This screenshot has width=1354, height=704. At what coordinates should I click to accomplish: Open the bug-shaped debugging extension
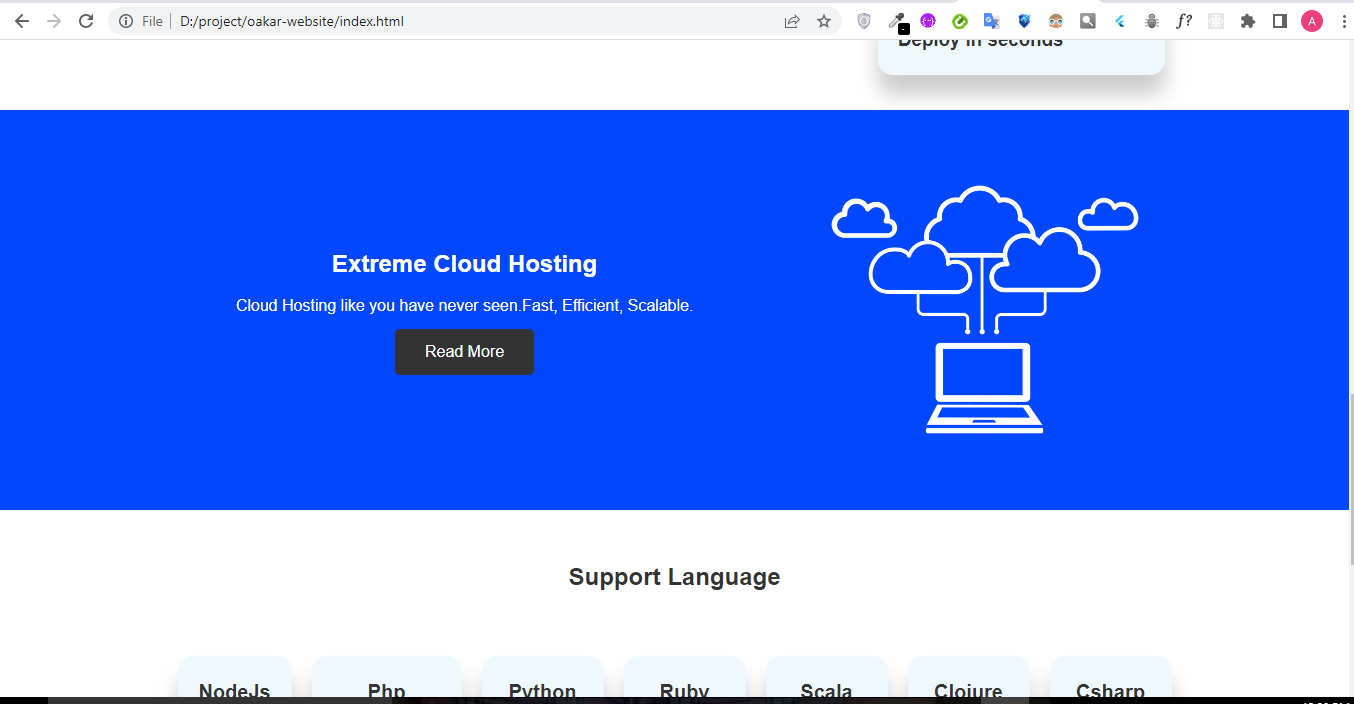tap(1151, 20)
